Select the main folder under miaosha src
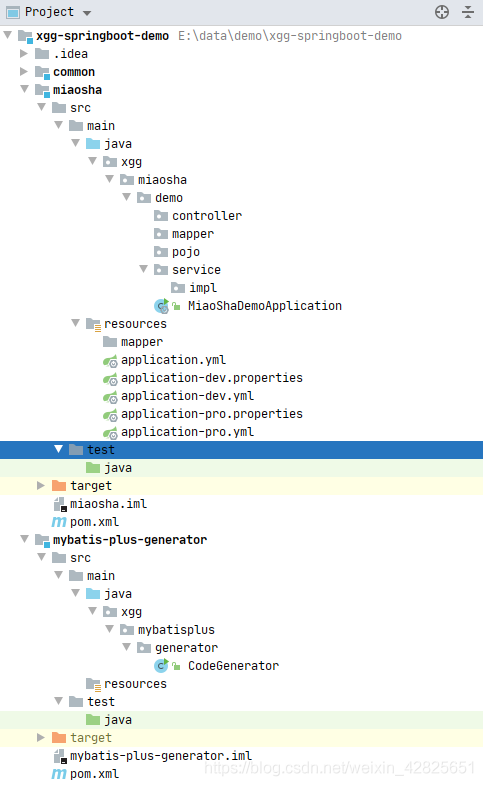This screenshot has width=483, height=786. (101, 126)
